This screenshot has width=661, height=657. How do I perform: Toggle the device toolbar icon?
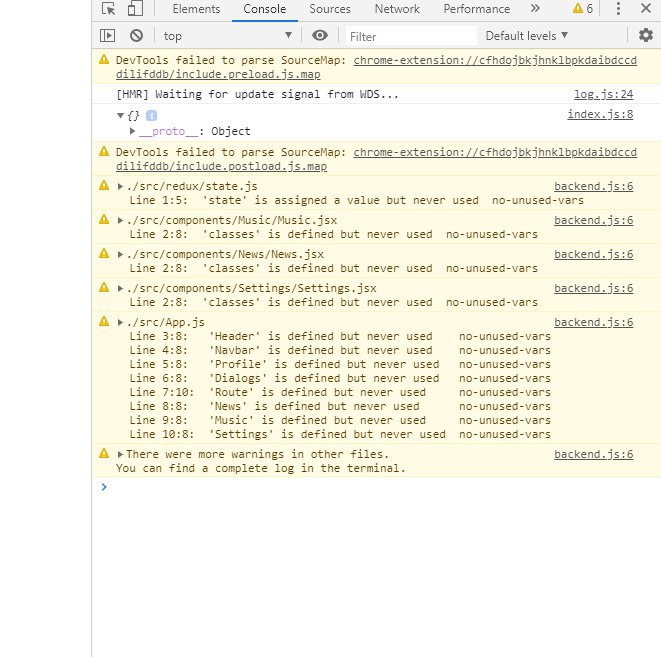135,8
